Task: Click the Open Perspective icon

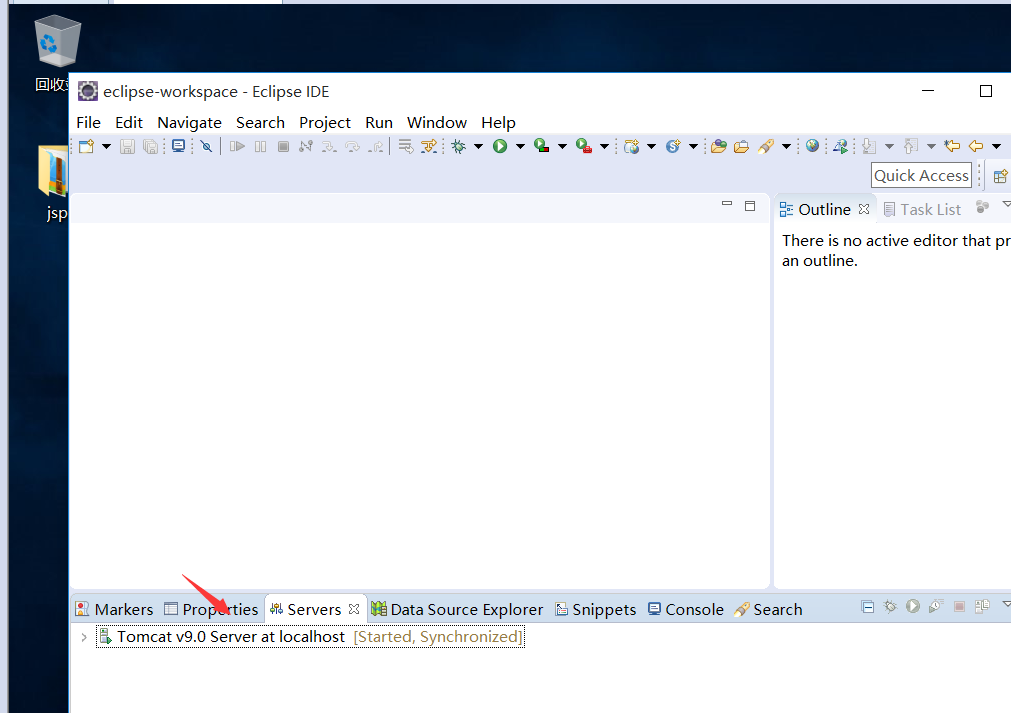Action: pos(1000,176)
